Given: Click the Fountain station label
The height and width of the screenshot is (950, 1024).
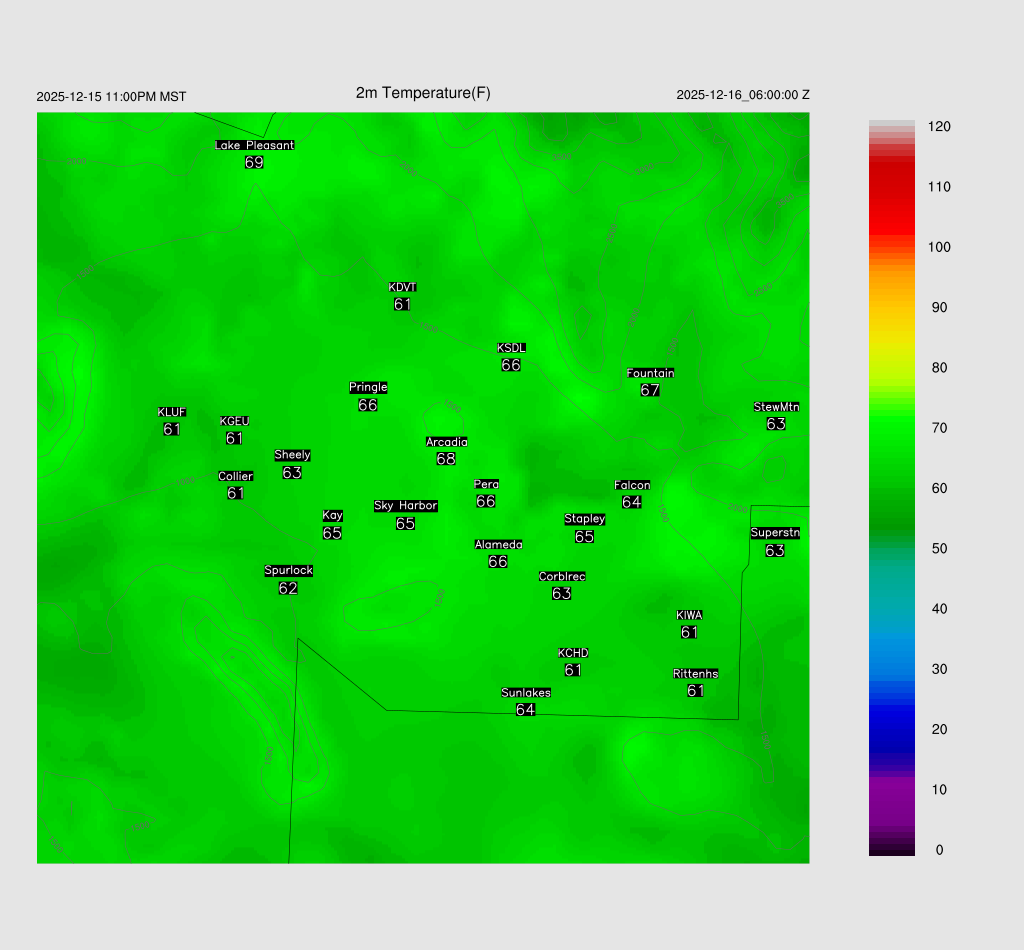Looking at the screenshot, I should click(x=650, y=373).
